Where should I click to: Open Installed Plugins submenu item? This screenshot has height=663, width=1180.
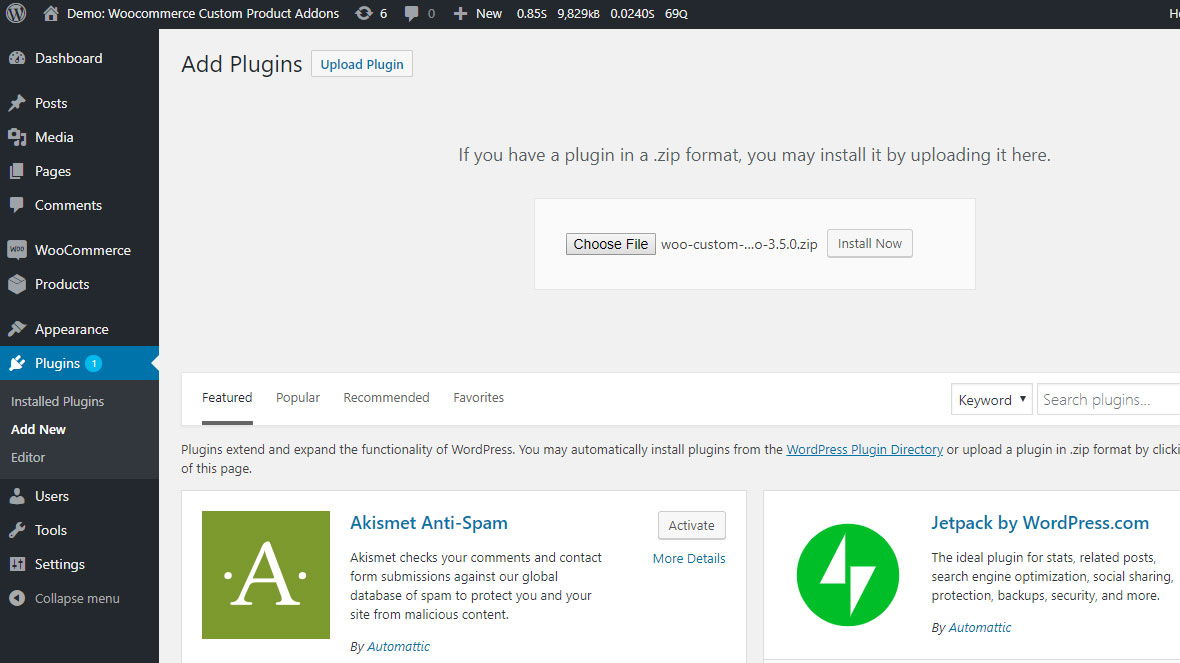(57, 401)
